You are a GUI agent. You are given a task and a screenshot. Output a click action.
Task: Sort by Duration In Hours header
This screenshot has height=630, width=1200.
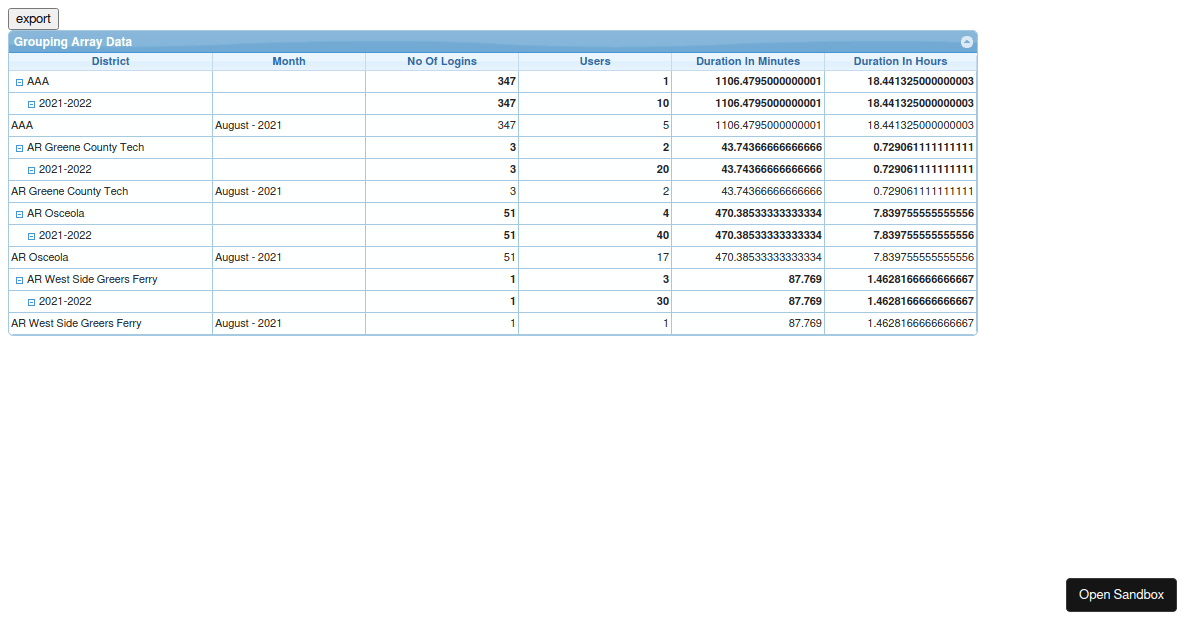[x=900, y=61]
